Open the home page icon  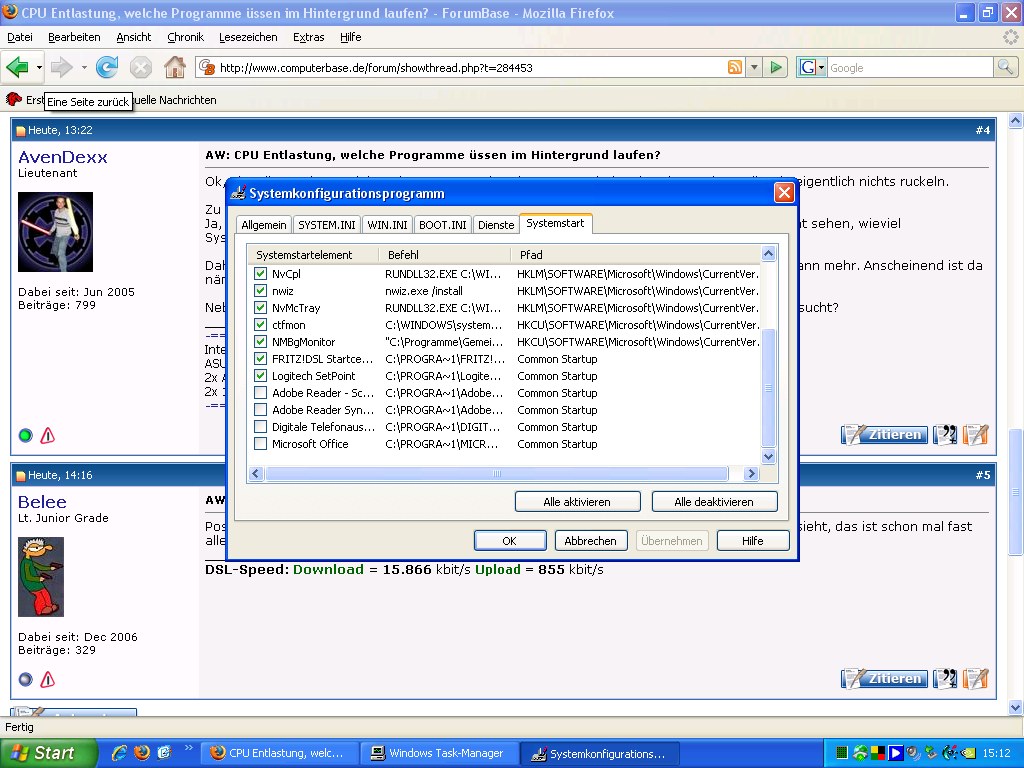174,67
